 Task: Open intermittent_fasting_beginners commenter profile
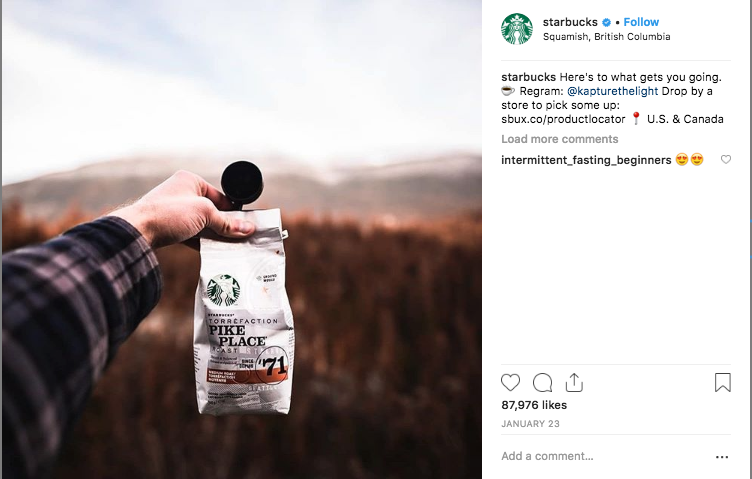click(x=586, y=160)
